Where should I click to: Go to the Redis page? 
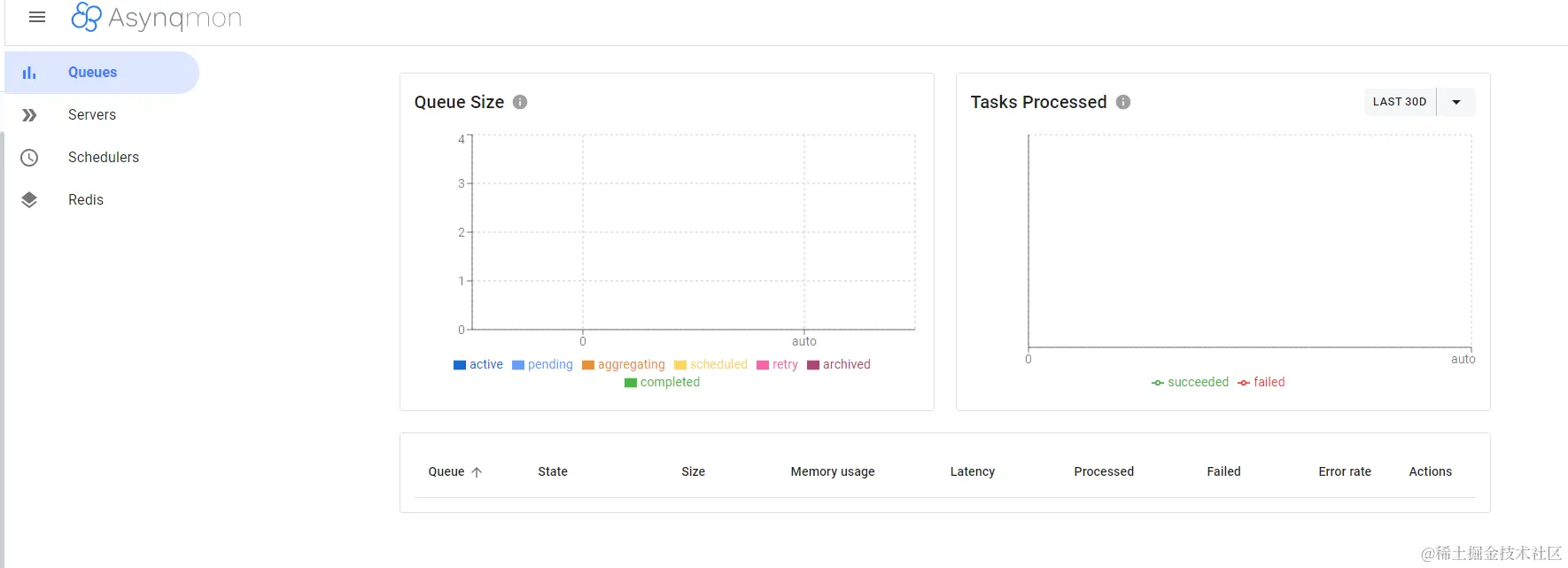(x=86, y=200)
